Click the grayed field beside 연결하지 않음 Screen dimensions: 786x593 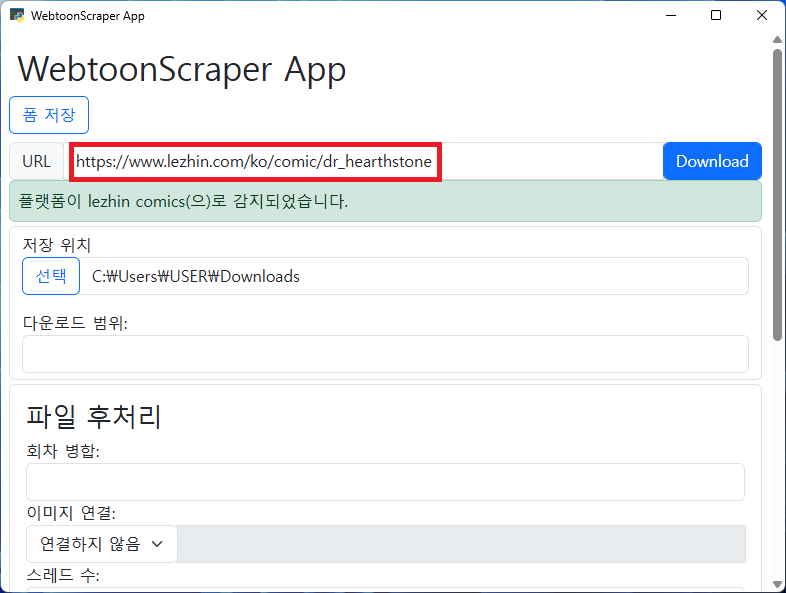[x=462, y=544]
